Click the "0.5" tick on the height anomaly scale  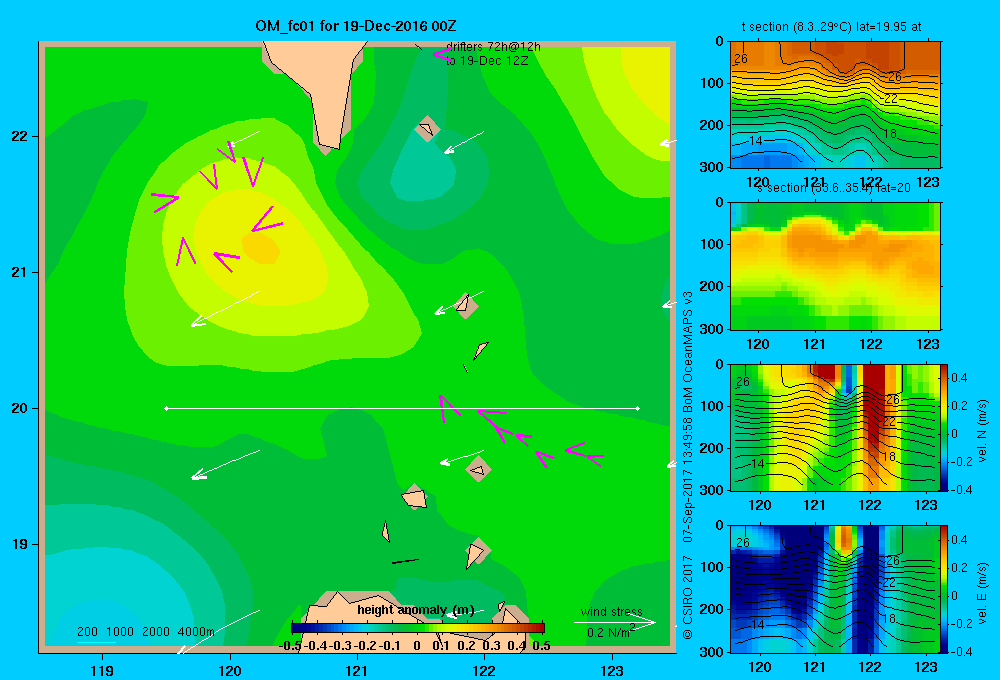[x=541, y=646]
